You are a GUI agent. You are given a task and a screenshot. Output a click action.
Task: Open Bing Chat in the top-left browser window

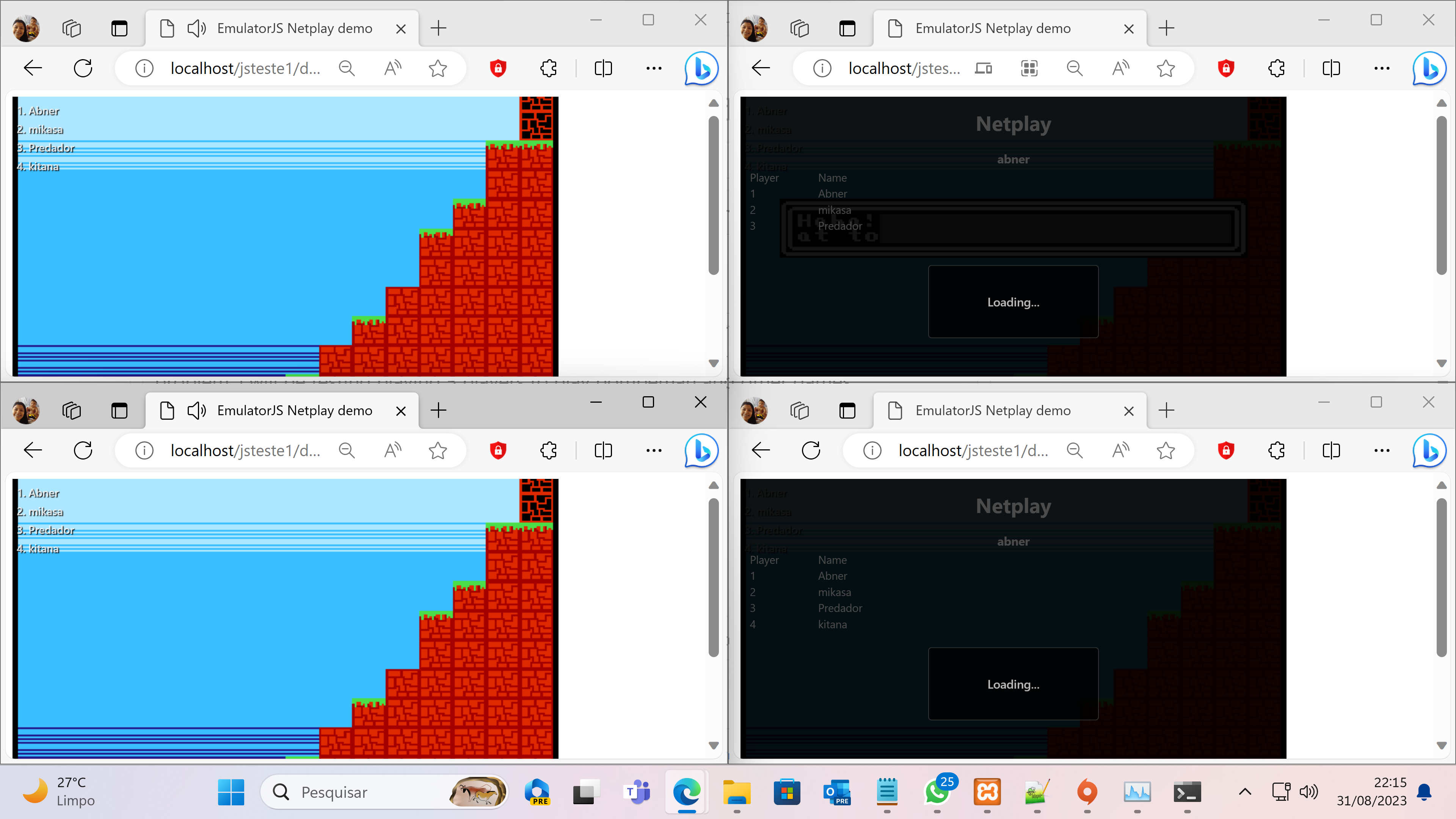(x=701, y=68)
